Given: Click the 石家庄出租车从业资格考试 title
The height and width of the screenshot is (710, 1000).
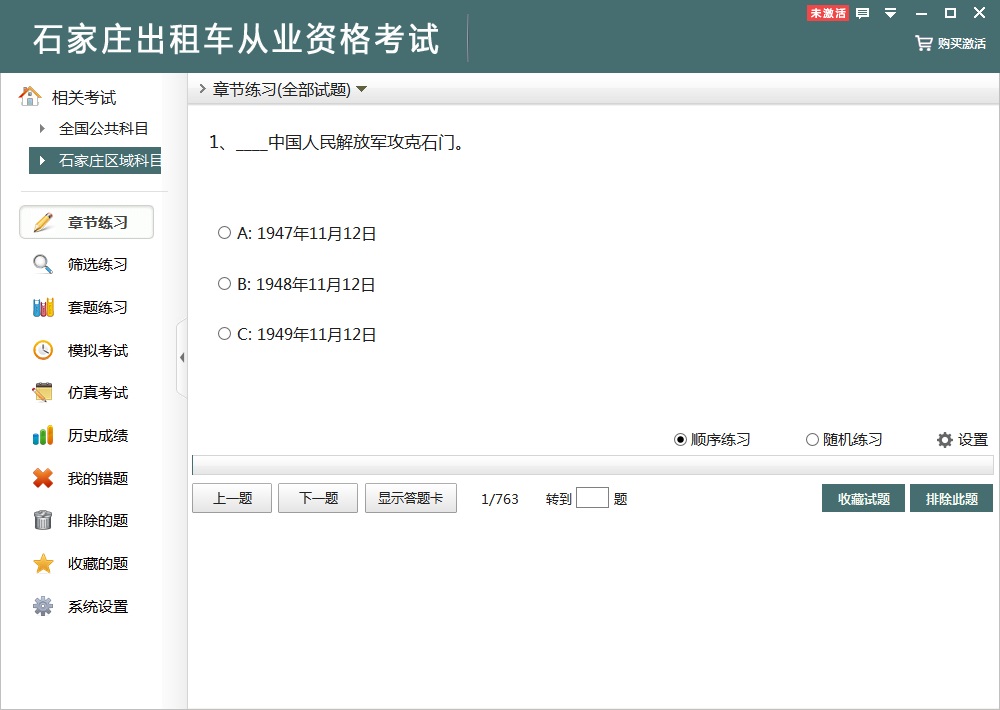Looking at the screenshot, I should tap(236, 39).
